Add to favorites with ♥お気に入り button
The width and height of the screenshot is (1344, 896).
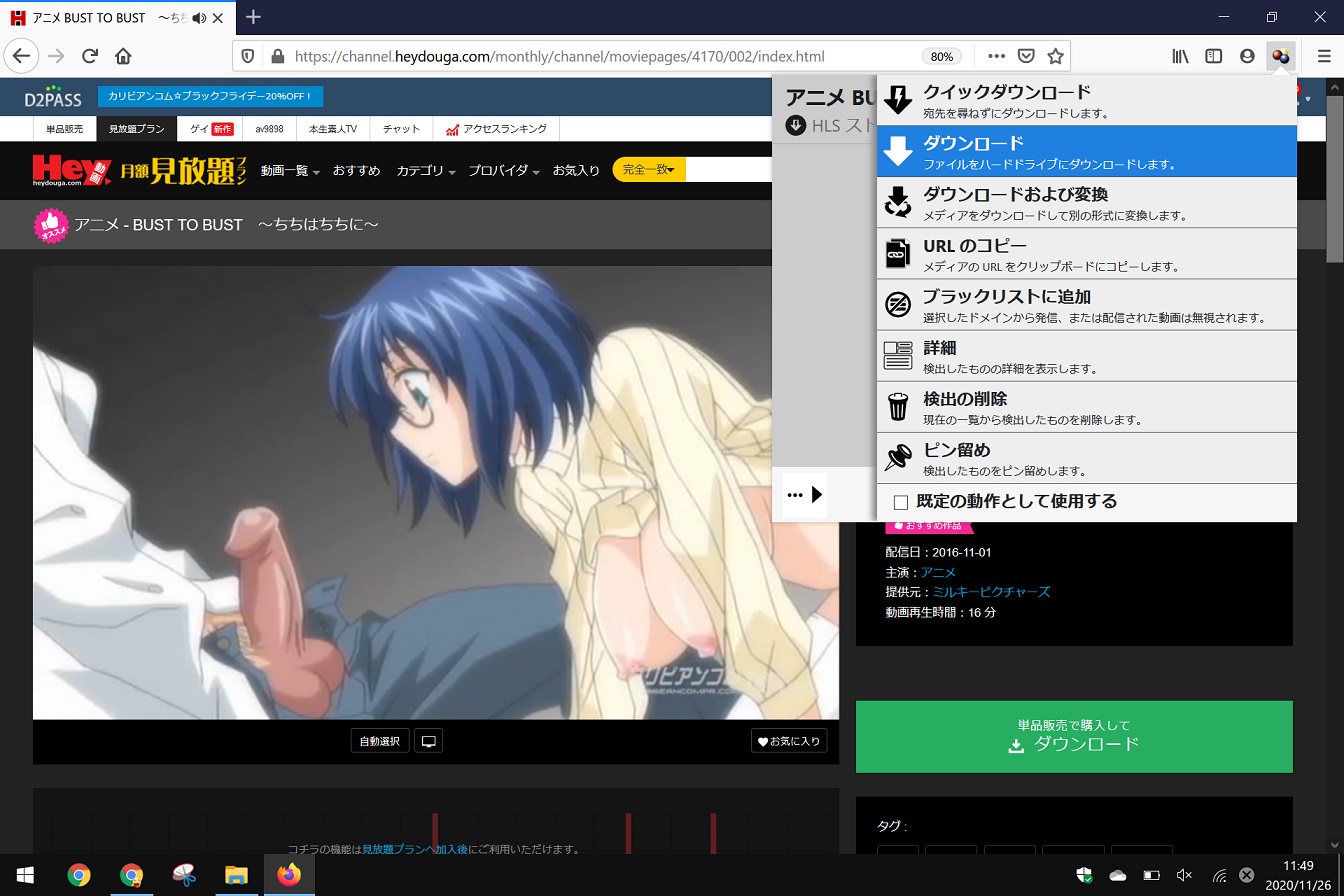[789, 741]
